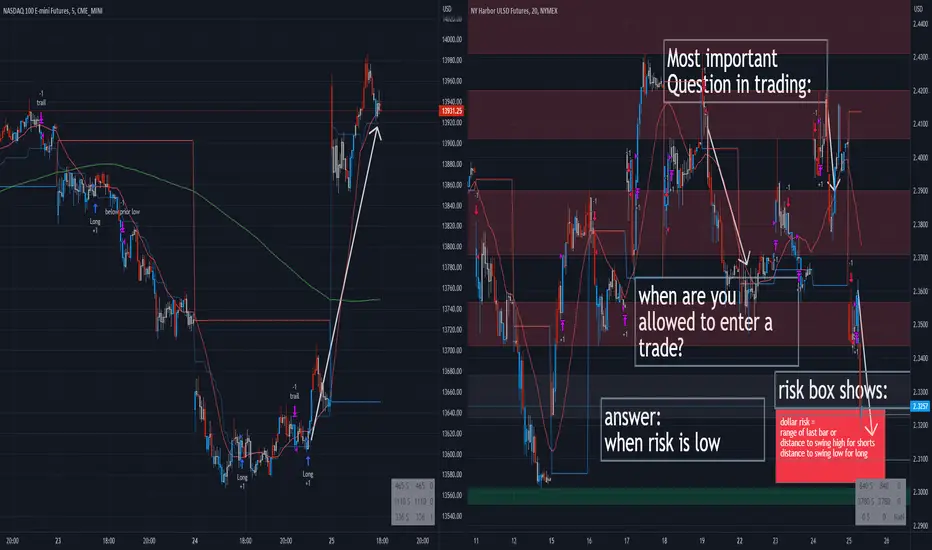Select the green moving average line on NASDAQ chart

pos(250,234)
